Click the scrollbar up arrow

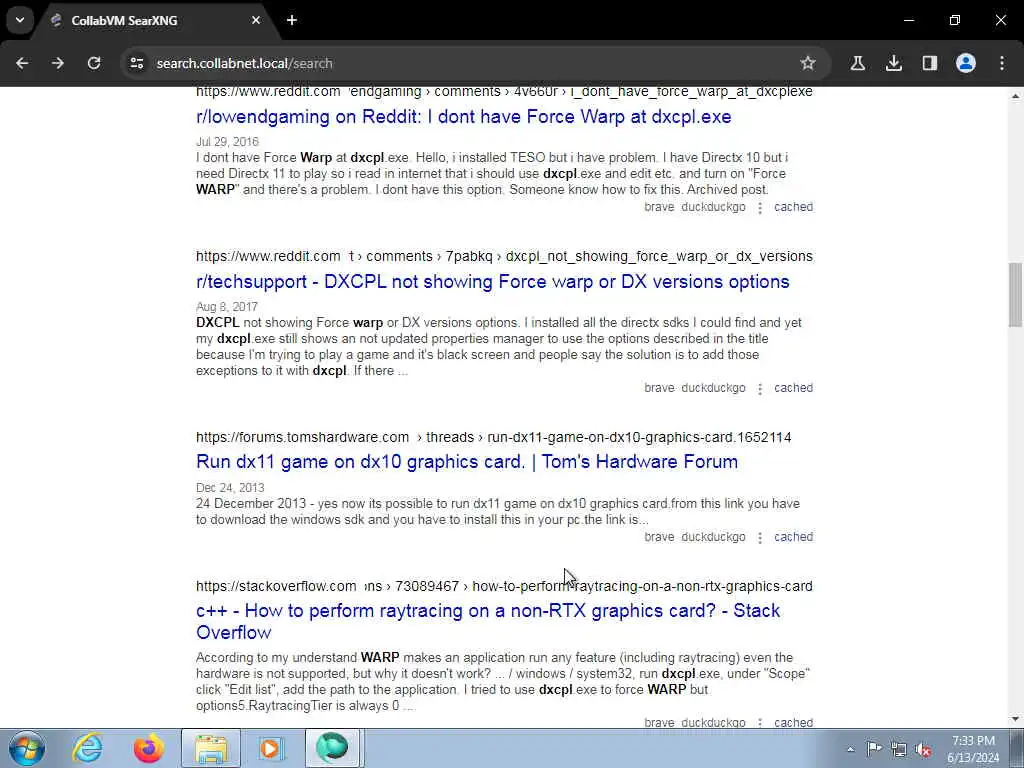pos(1015,96)
